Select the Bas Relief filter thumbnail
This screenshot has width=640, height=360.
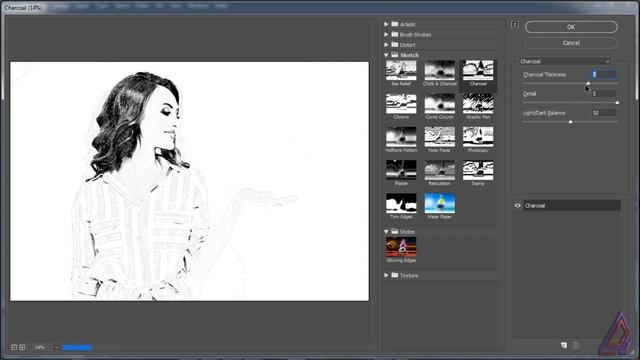pos(401,71)
